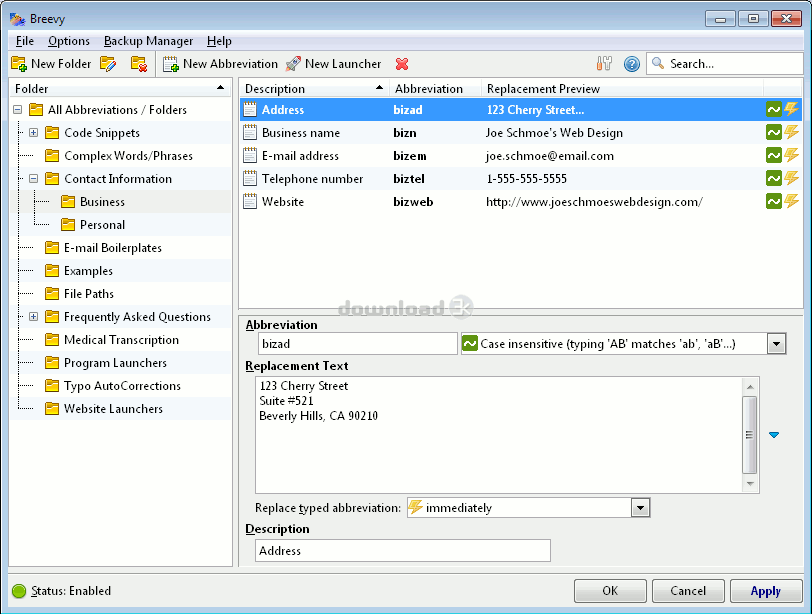
Task: Click inside the Replacement Text area
Action: (499, 435)
